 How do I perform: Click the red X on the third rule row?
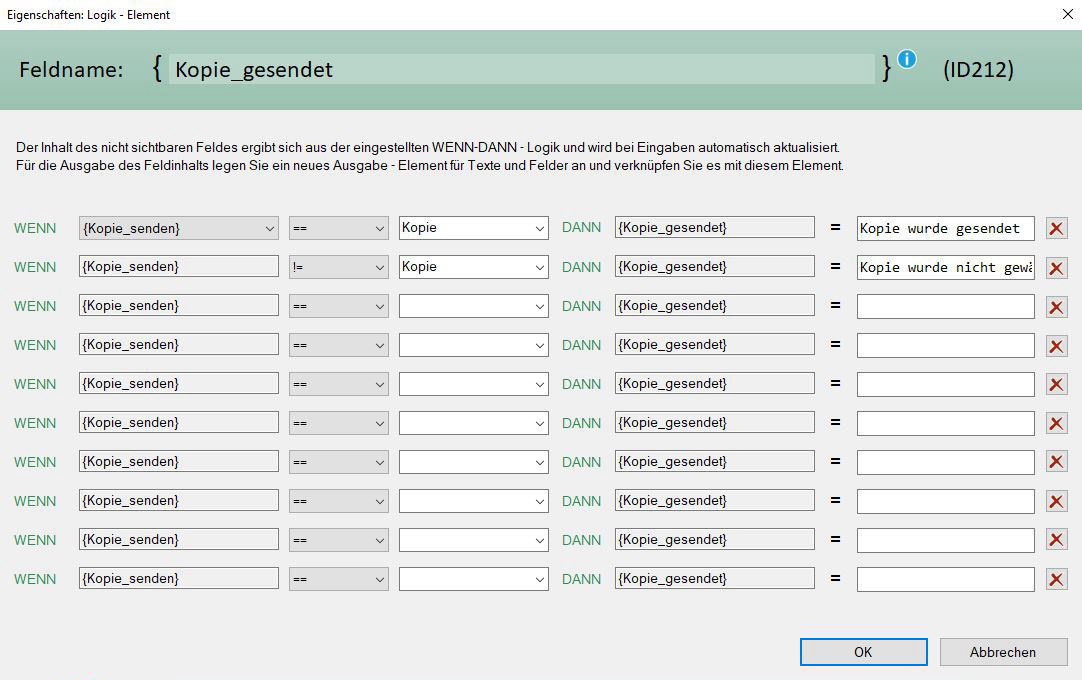point(1056,307)
